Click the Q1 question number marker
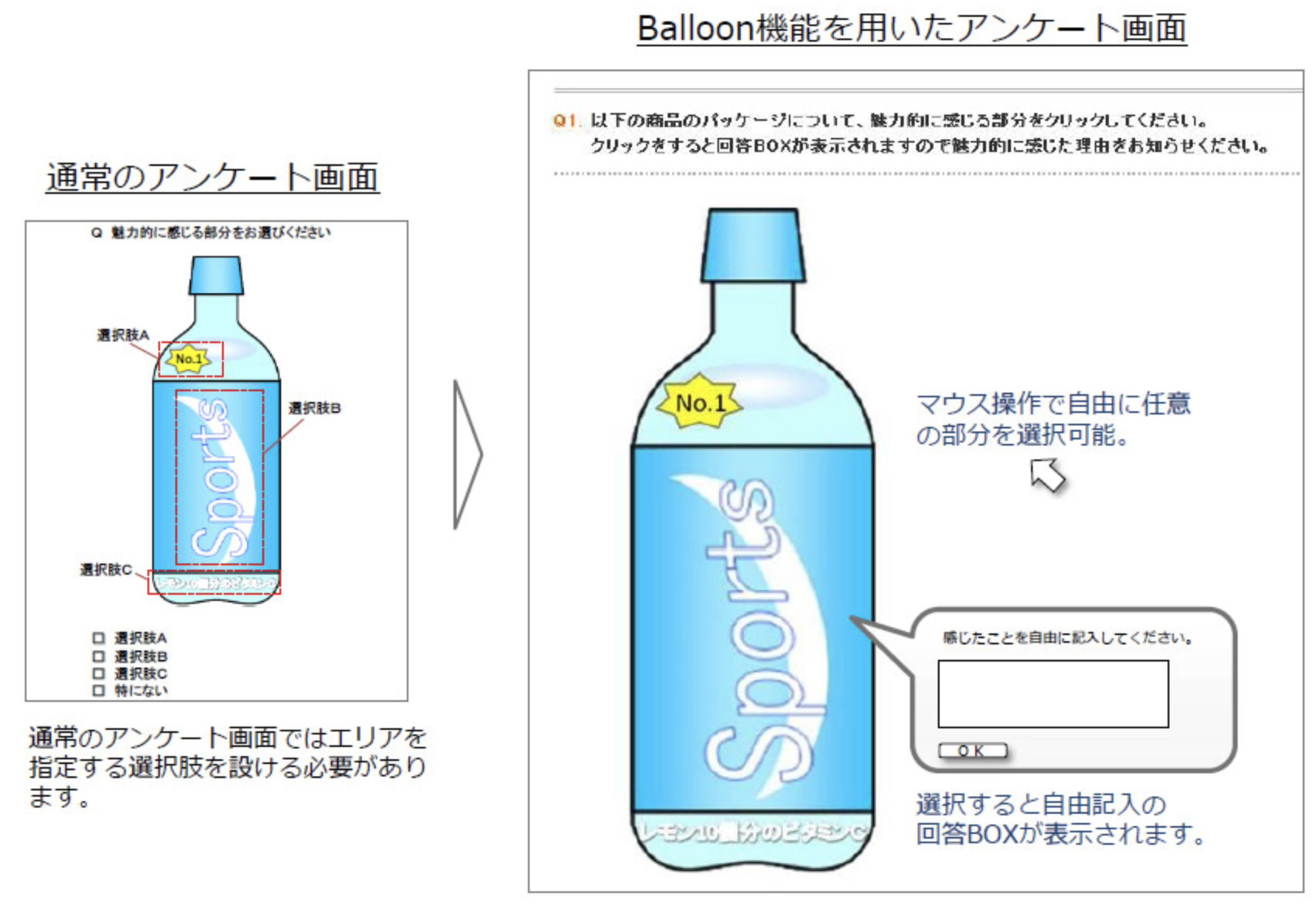This screenshot has height=903, width=1316. 565,120
